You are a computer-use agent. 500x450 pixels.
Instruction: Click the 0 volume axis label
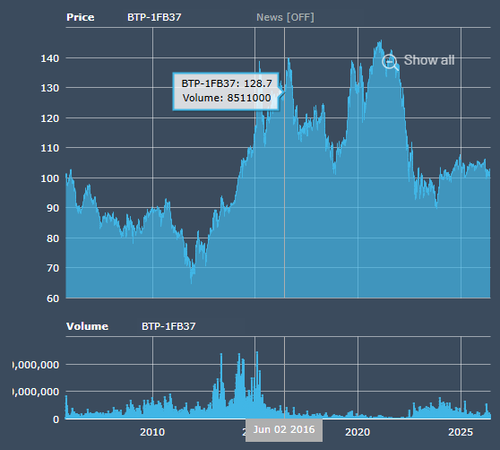click(56, 419)
